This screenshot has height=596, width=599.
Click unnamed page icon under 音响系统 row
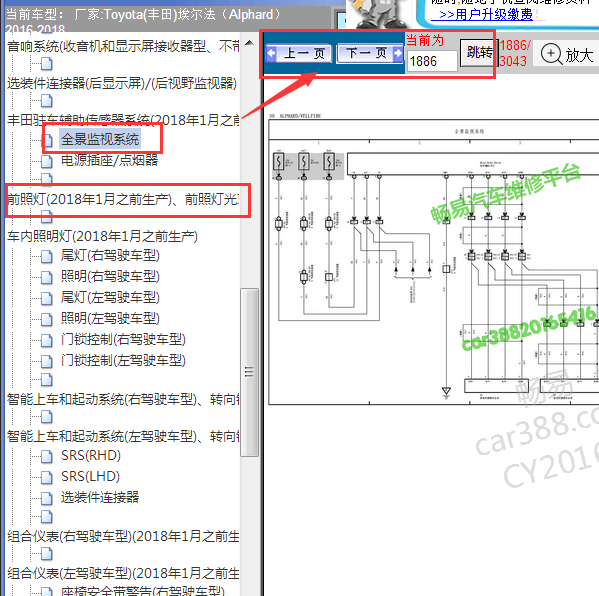coord(47,64)
